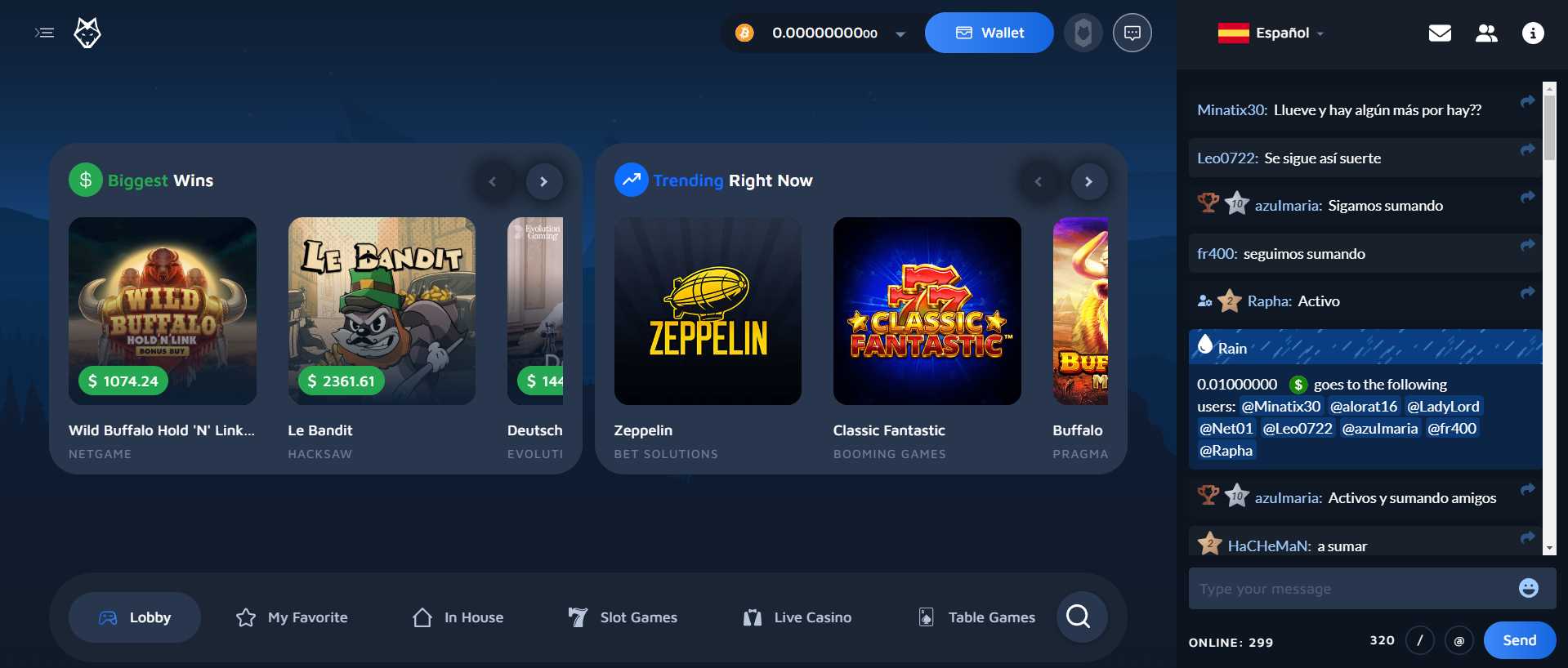Click the ONLINE: 299 counter
This screenshot has height=668, width=1568.
click(1231, 643)
